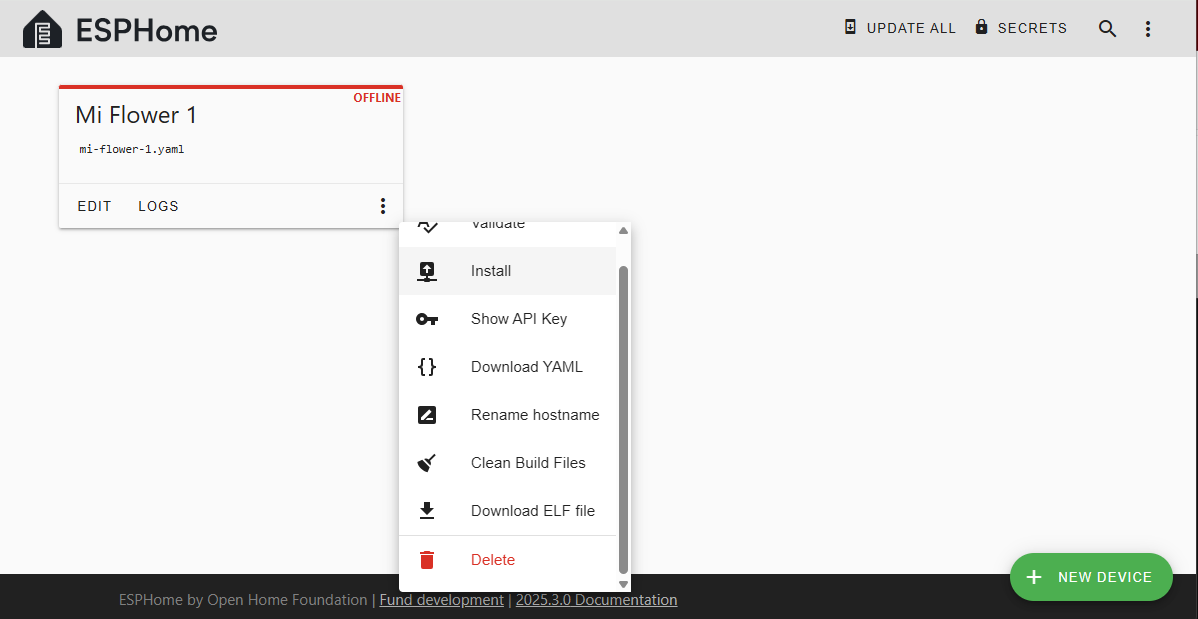Click ESPHome by Open Home Foundation text
The image size is (1198, 619).
point(243,600)
